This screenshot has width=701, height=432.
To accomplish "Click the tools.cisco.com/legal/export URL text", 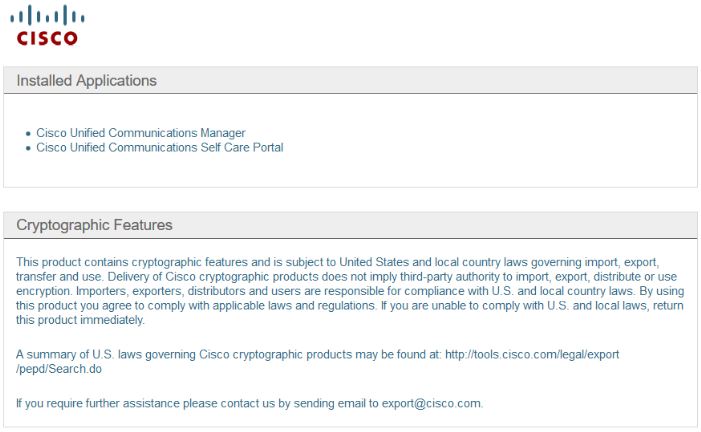I will pyautogui.click(x=532, y=354).
